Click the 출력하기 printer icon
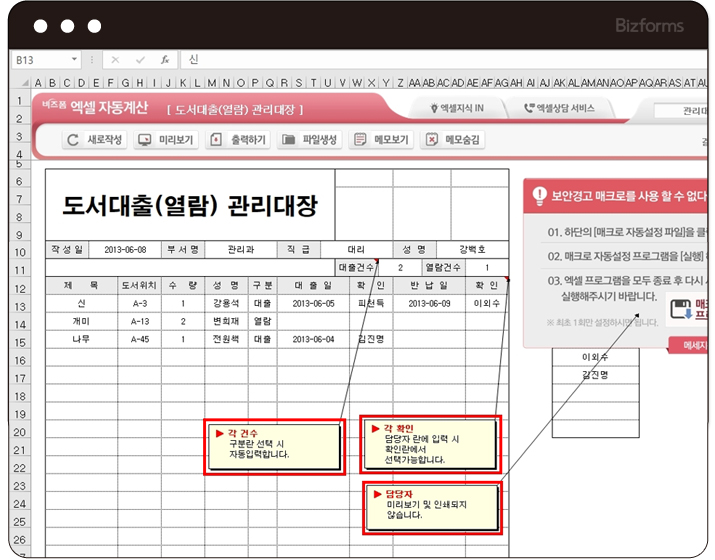715x560 pixels. [x=216, y=141]
